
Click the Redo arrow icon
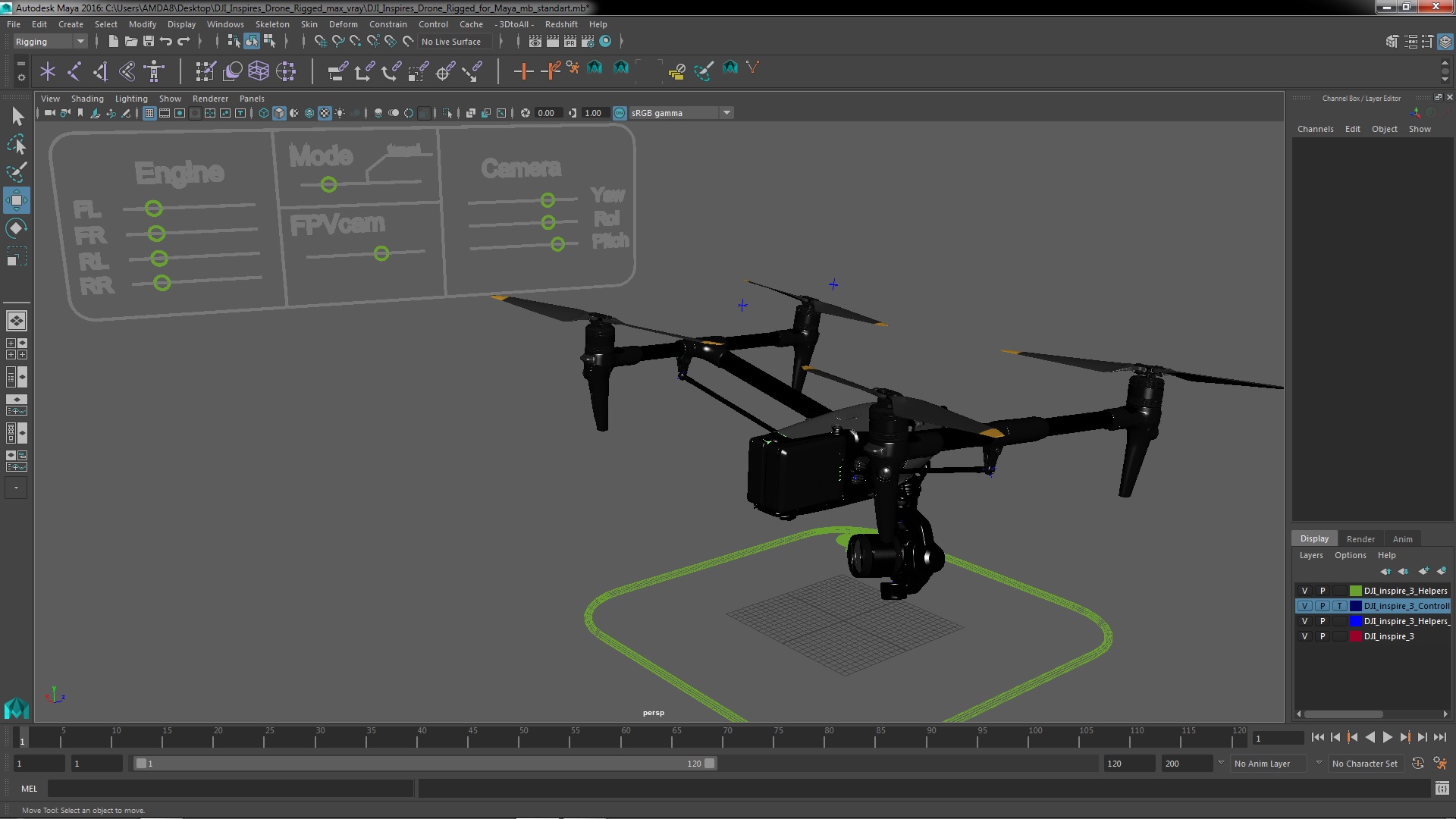(183, 42)
